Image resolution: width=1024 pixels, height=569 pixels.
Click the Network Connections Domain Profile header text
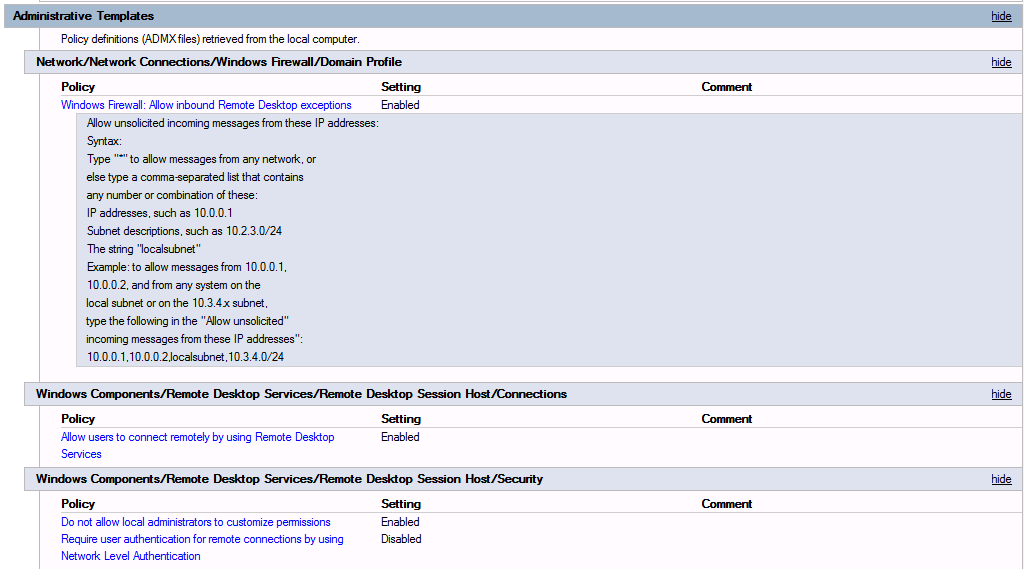tap(218, 62)
